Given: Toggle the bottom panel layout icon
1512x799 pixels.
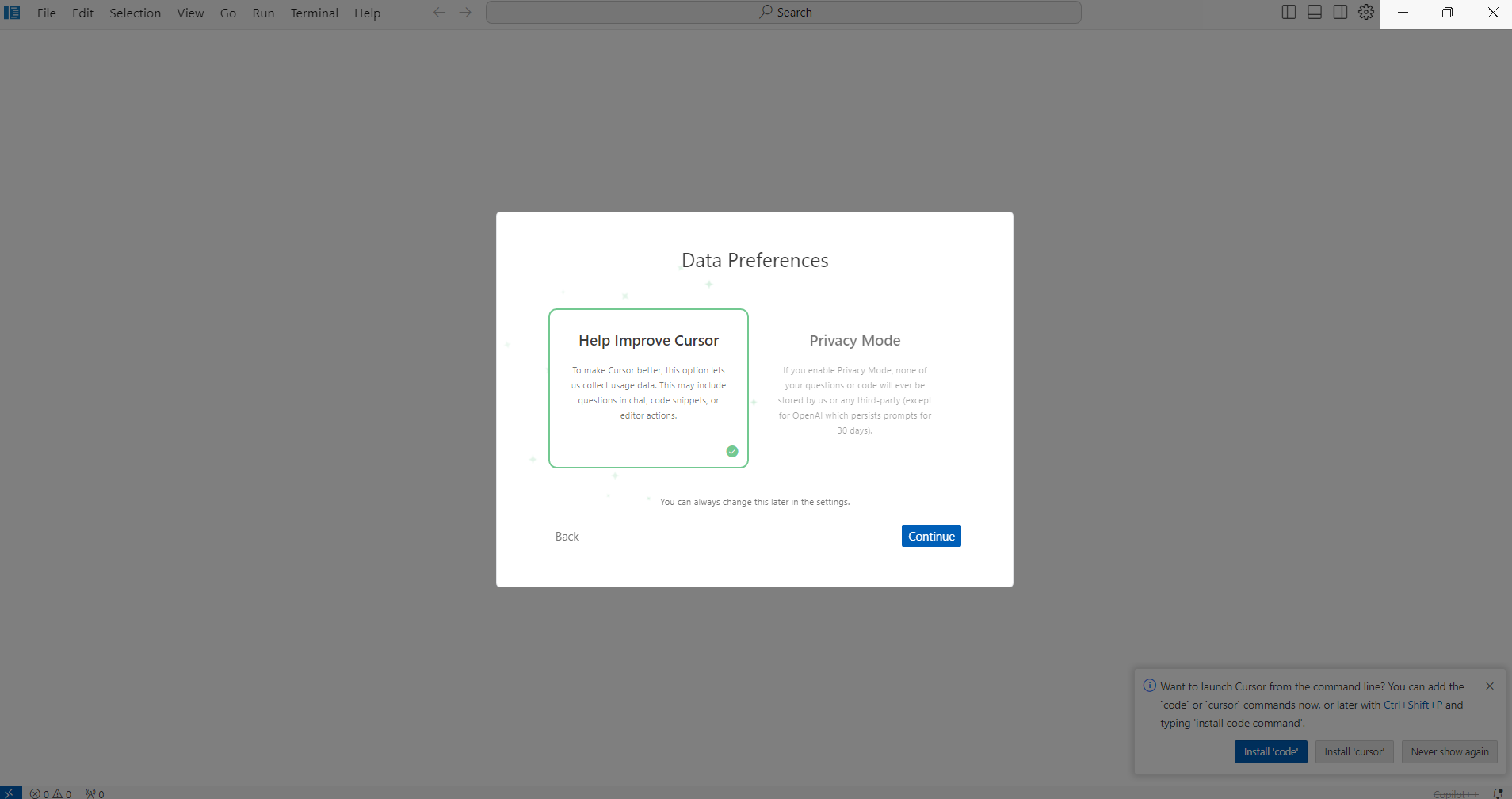Looking at the screenshot, I should 1315,13.
